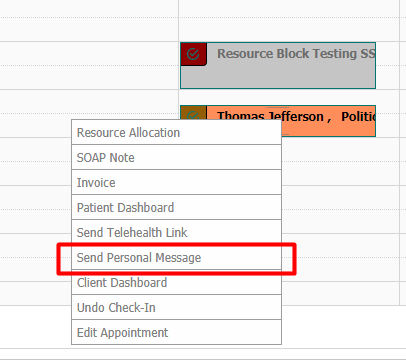The image size is (406, 360).
Task: Click the gray body area of Resource Block appointment
Action: click(x=278, y=76)
